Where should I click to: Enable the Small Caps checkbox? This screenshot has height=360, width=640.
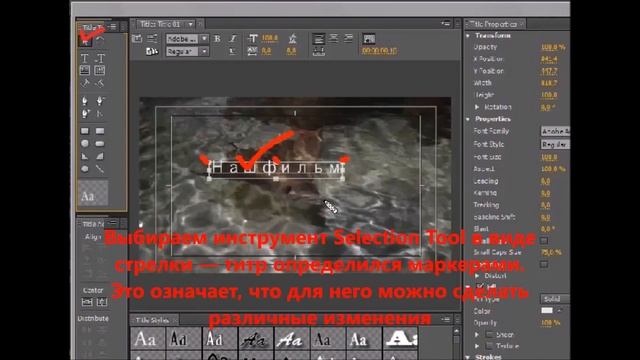(x=544, y=240)
